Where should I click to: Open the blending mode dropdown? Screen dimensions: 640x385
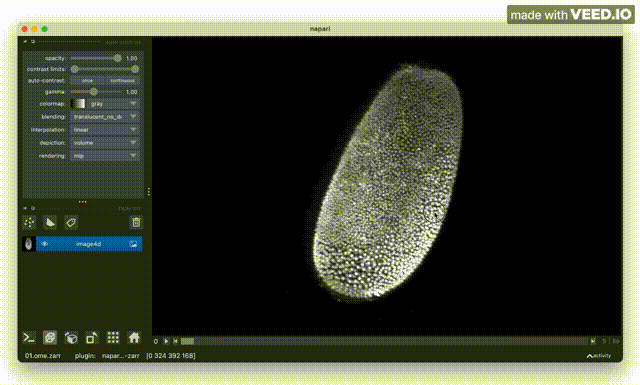(105, 117)
